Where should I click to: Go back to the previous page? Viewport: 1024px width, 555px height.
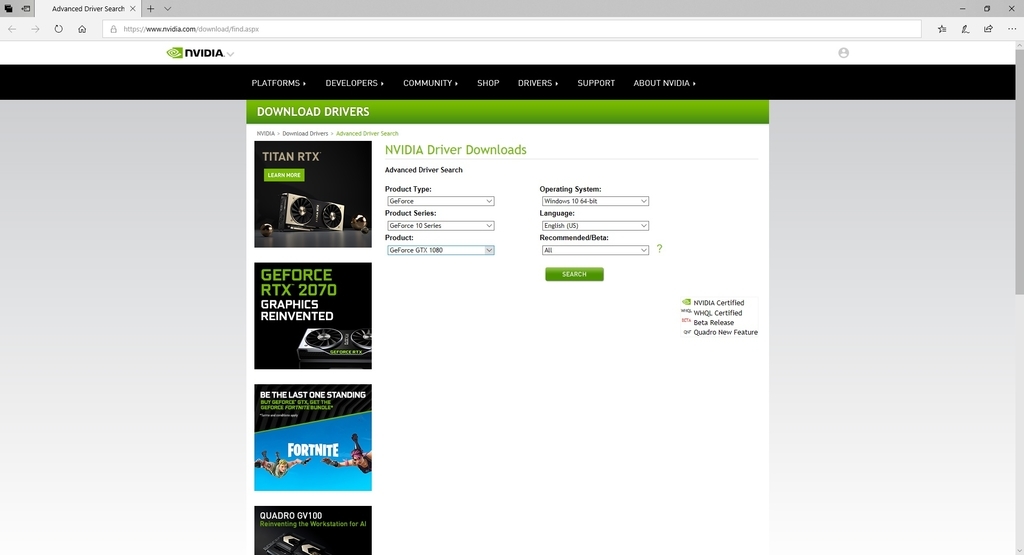pos(12,29)
